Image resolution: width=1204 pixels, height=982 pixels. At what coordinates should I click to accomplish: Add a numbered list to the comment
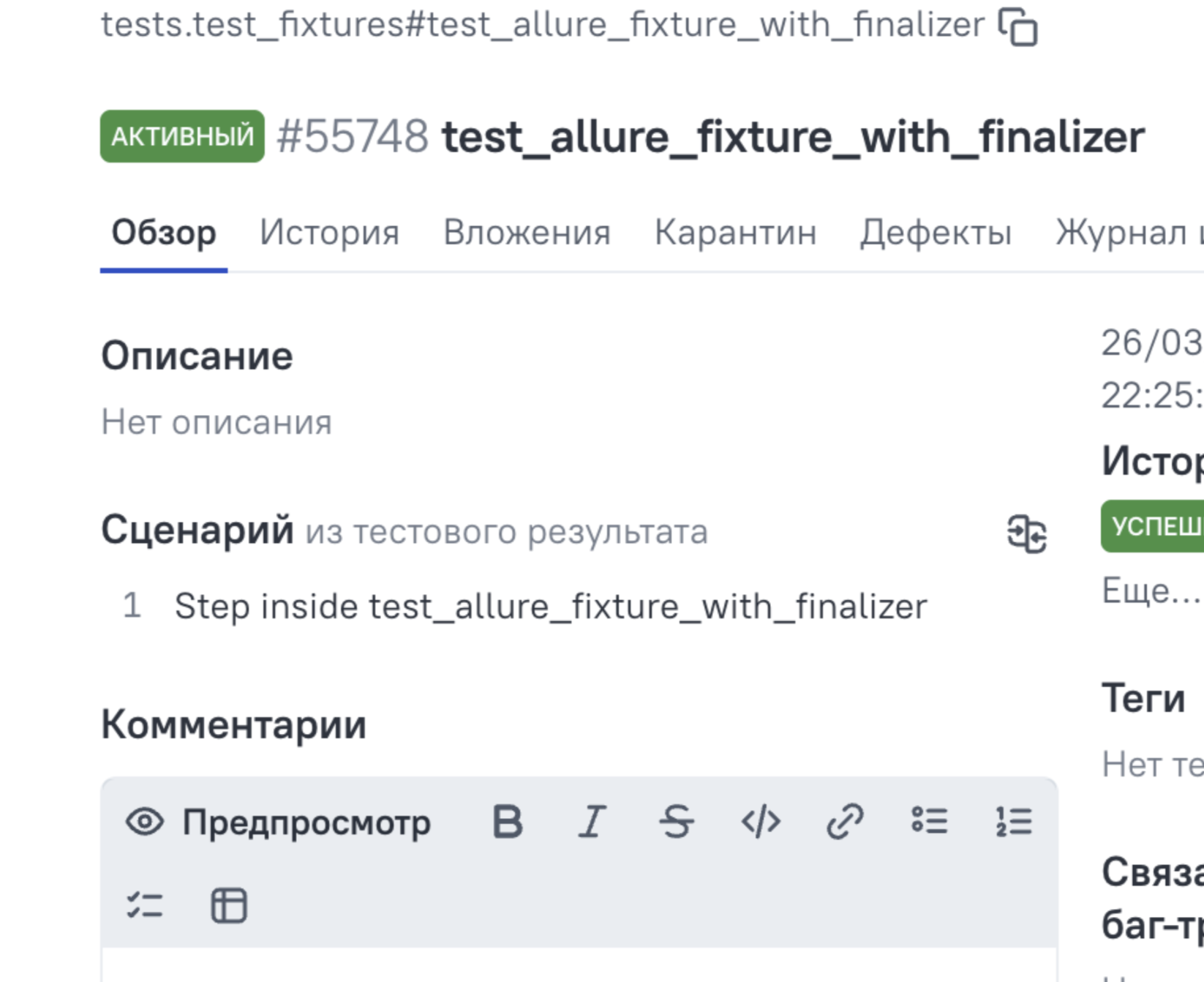coord(1014,821)
